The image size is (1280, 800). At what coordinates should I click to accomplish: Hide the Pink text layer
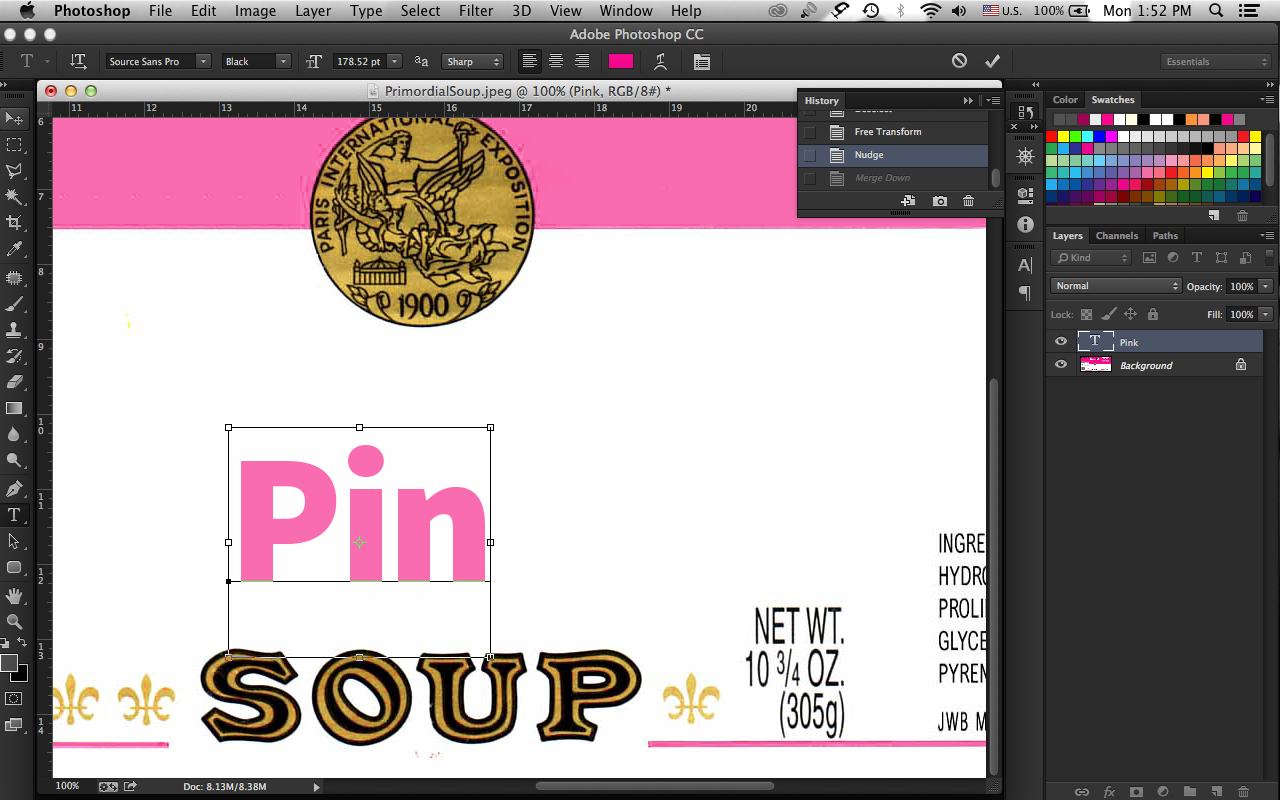point(1061,342)
